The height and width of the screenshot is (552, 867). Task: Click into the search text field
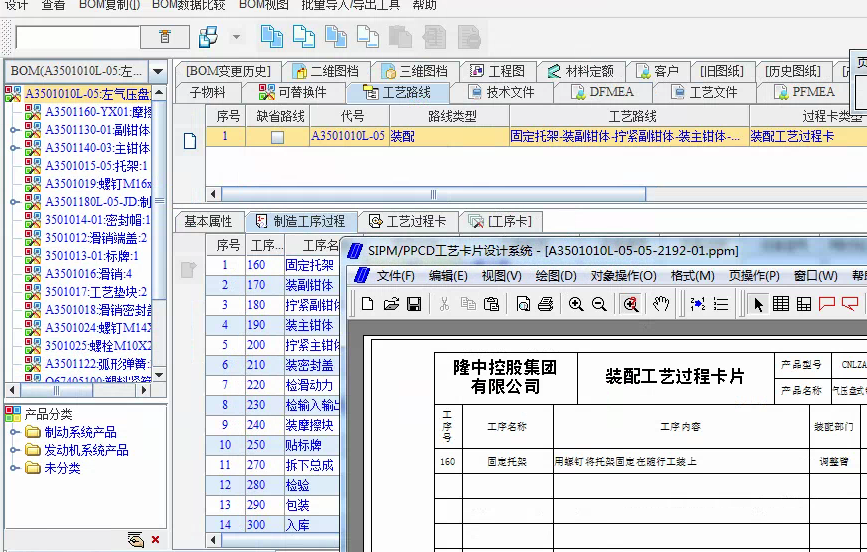pos(76,37)
